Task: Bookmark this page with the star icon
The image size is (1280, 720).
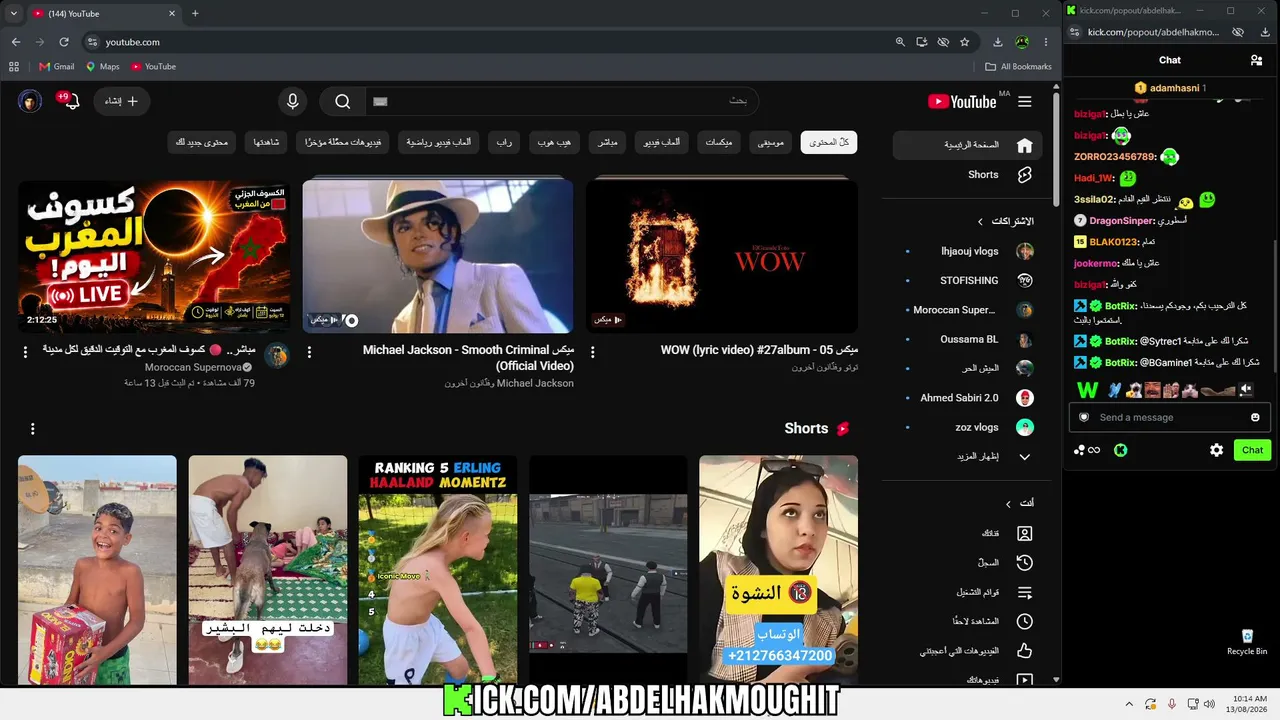Action: (964, 42)
